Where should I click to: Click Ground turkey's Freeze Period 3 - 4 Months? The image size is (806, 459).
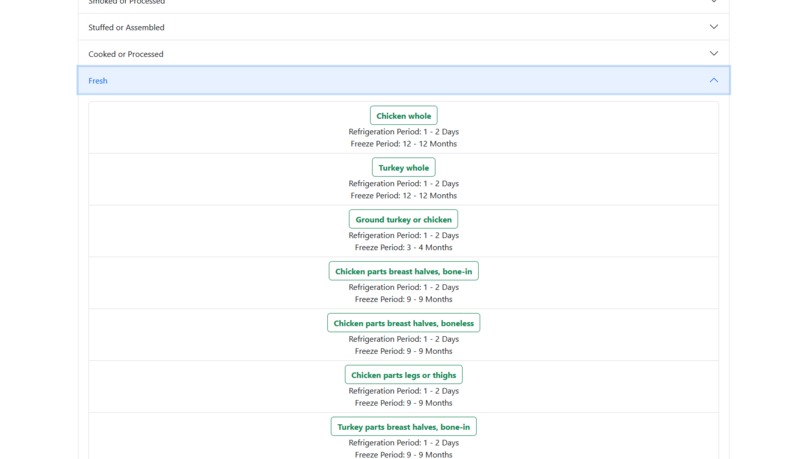pyautogui.click(x=404, y=248)
